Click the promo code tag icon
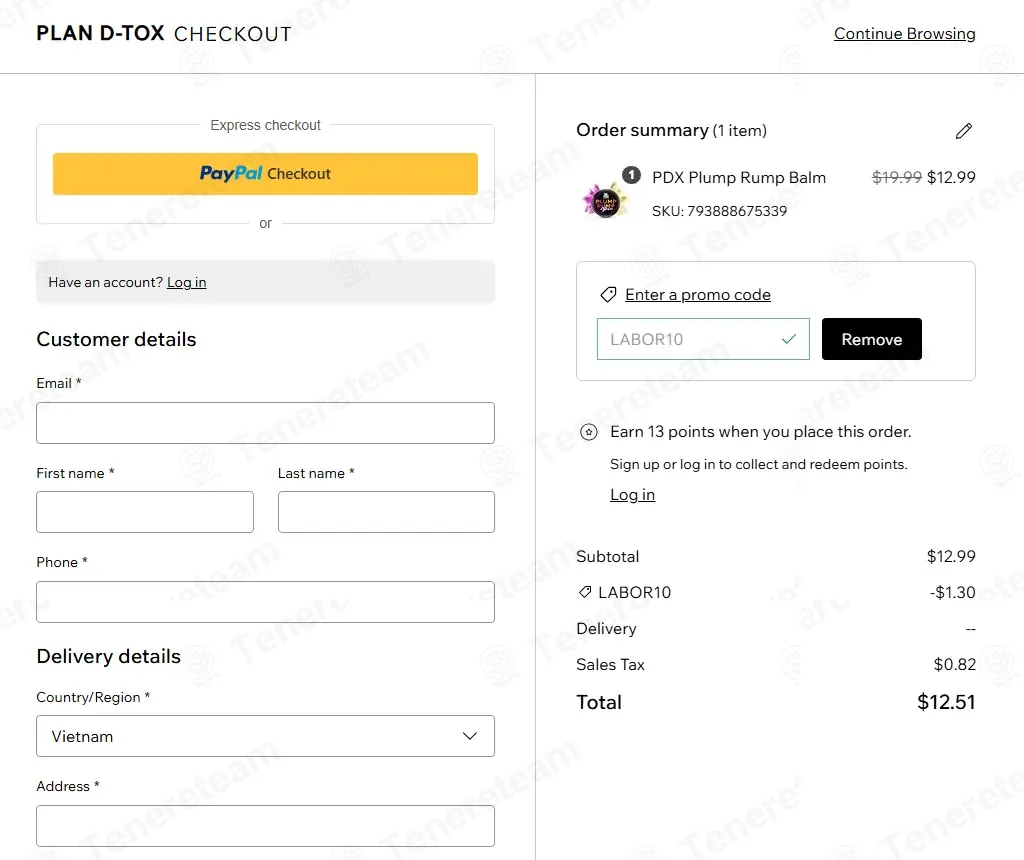 click(608, 295)
